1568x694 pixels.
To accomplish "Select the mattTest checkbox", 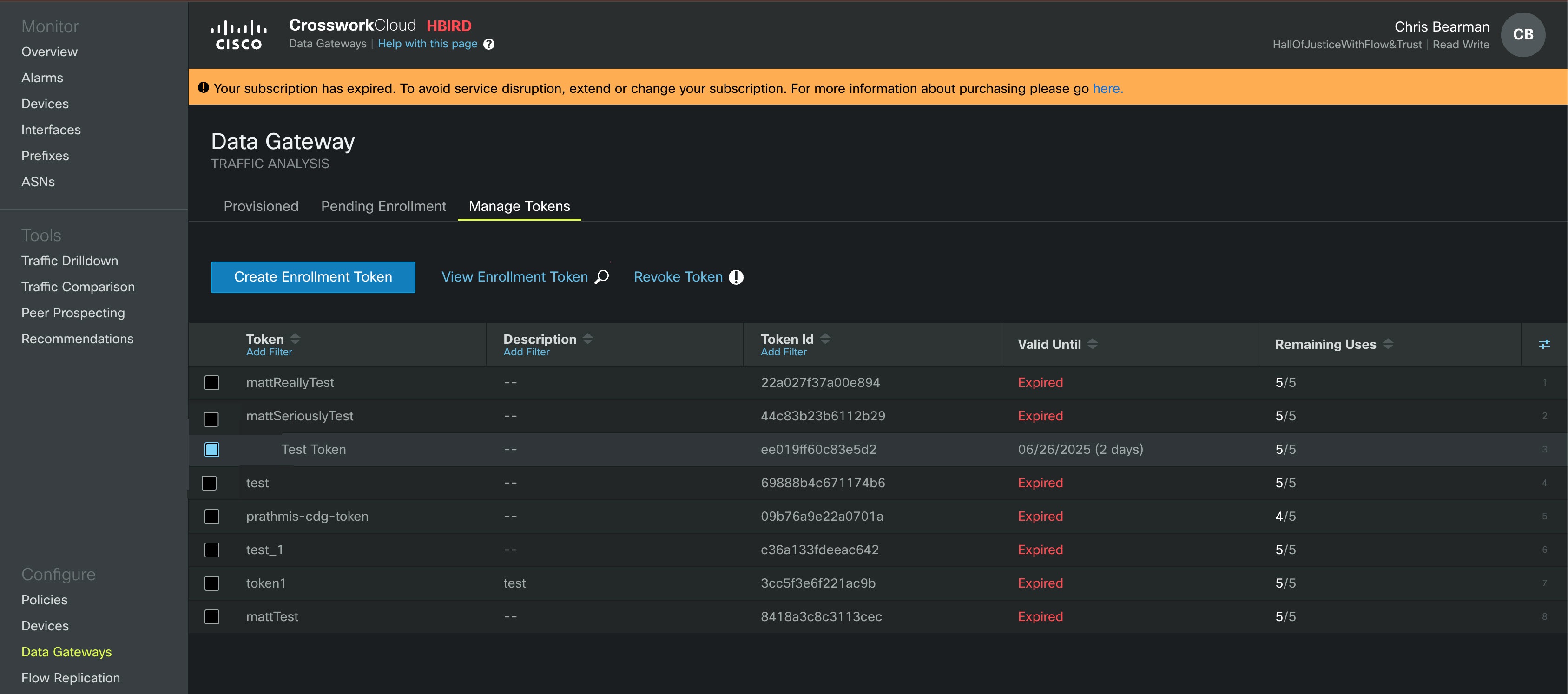I will click(212, 617).
